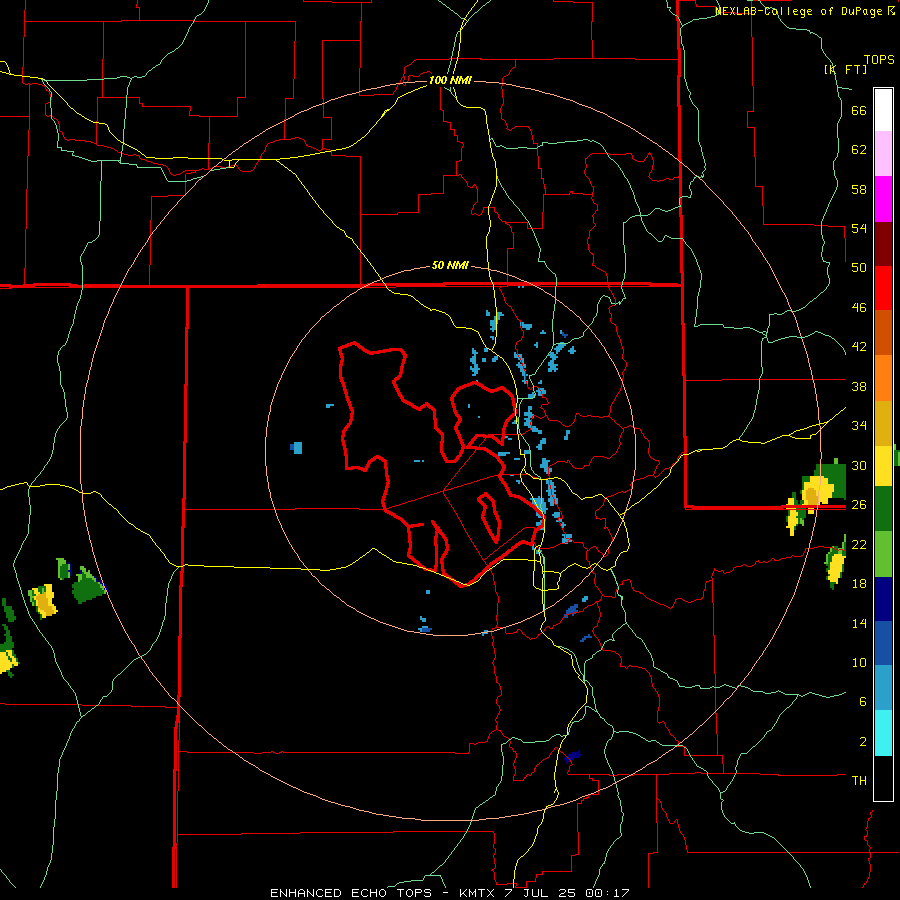
Task: Pick the light blue legend band
Action: click(883, 687)
